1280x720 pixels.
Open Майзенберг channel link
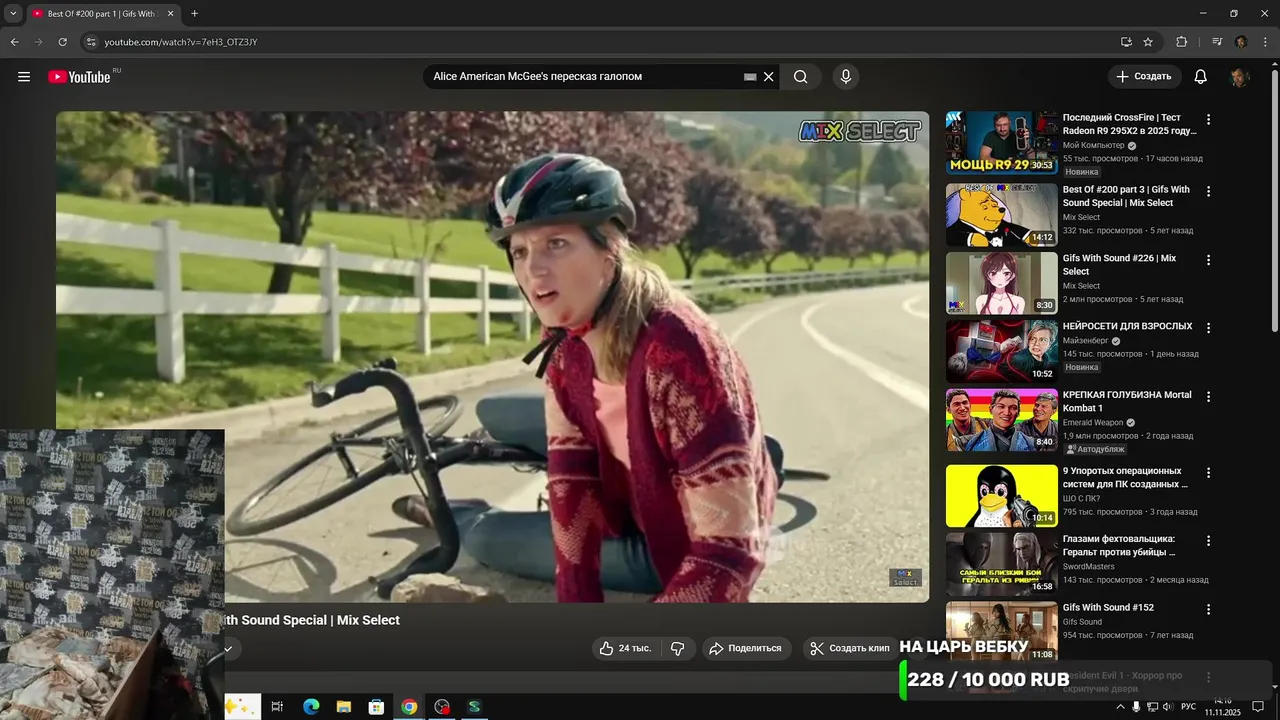(1086, 341)
